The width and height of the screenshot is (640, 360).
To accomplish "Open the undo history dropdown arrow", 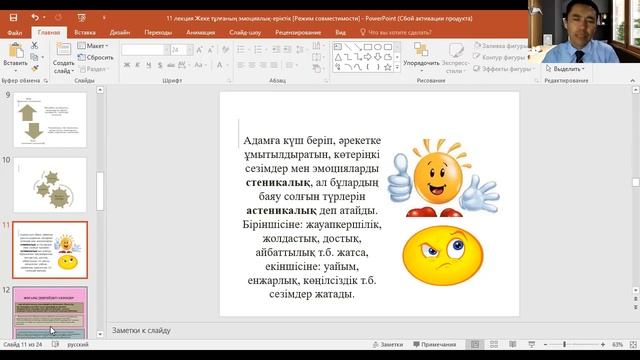I will pos(44,18).
